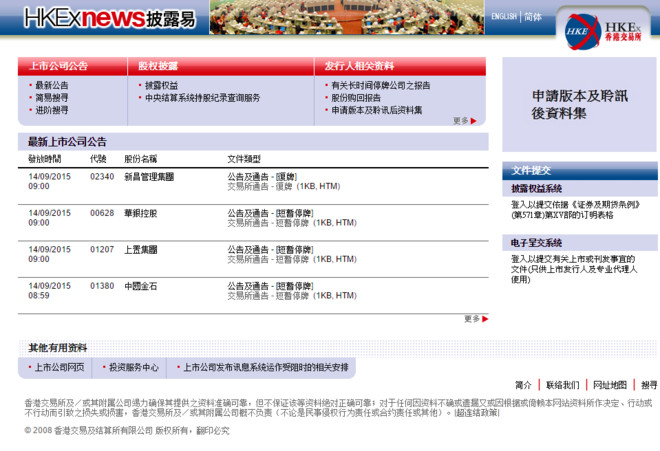Click the HKEx 香港交易所 logo
Image resolution: width=660 pixels, height=451 pixels.
[603, 31]
